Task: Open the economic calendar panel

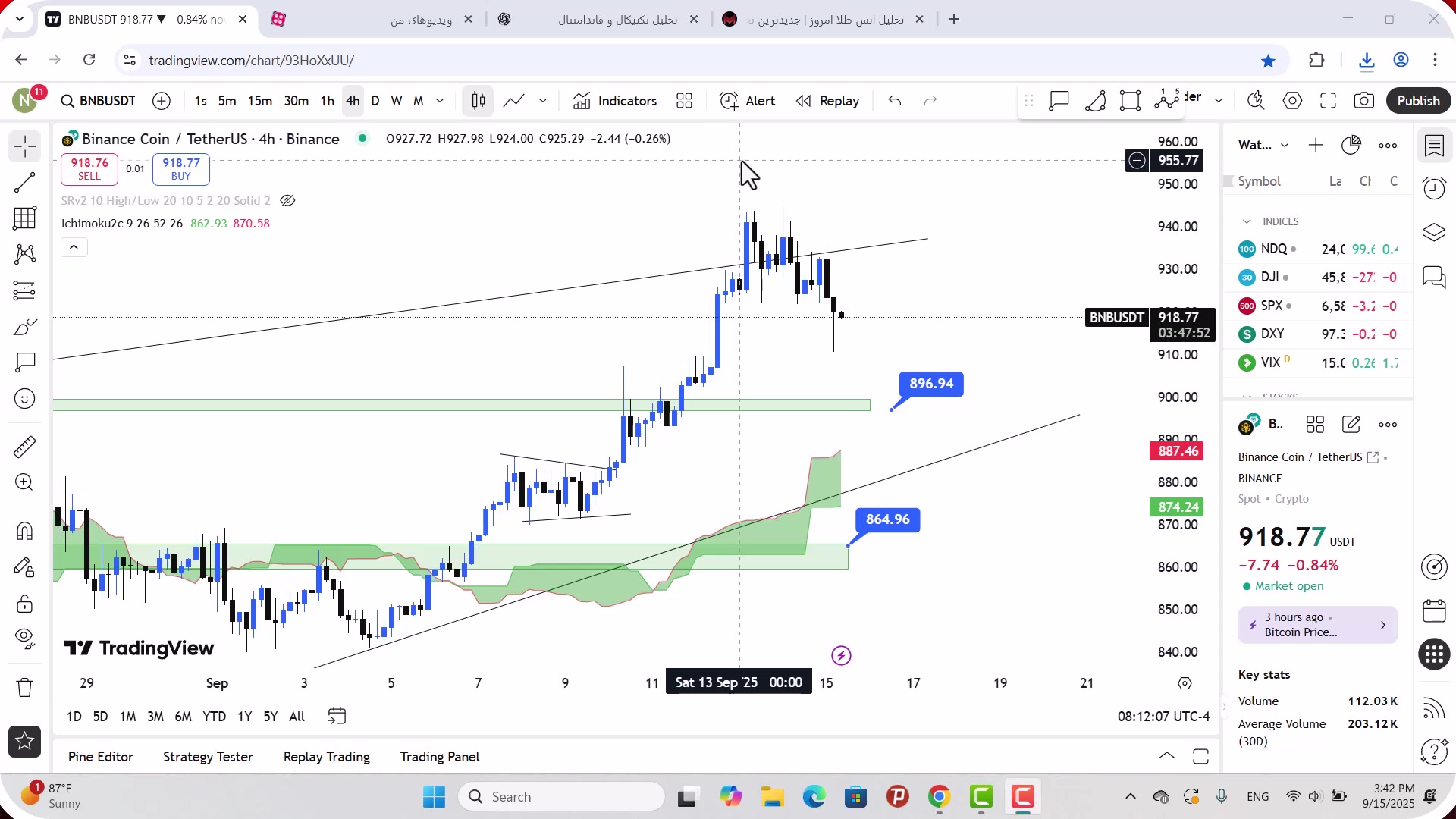Action: point(1435,610)
